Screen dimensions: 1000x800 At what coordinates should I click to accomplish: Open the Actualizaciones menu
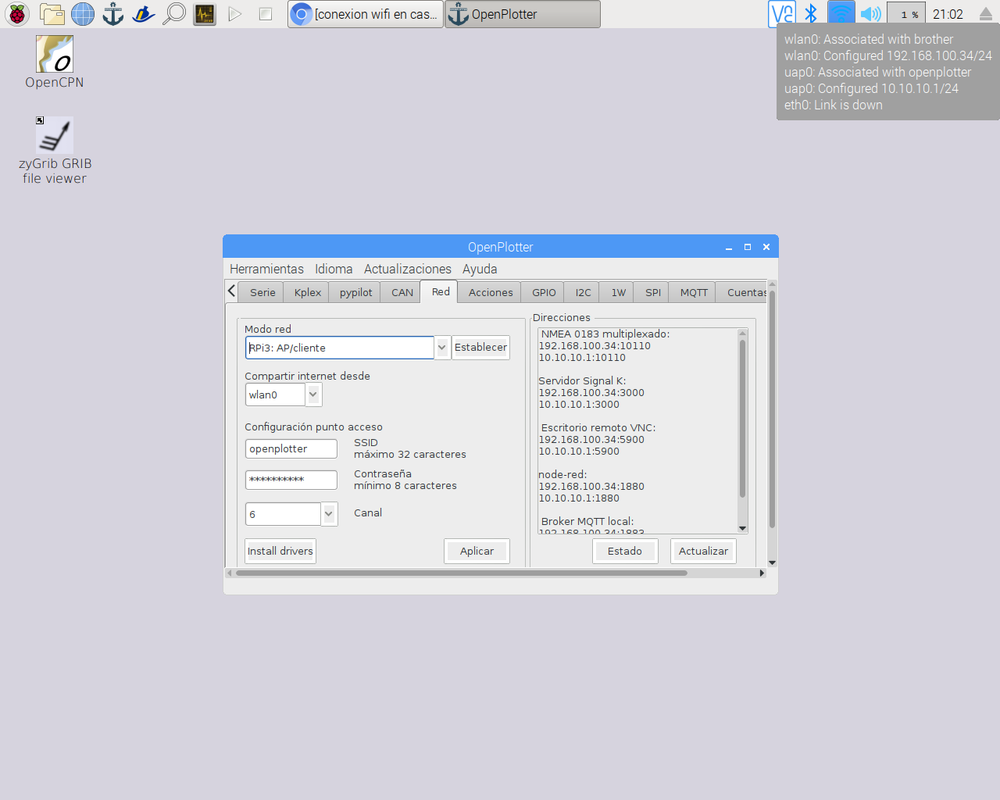pyautogui.click(x=408, y=269)
